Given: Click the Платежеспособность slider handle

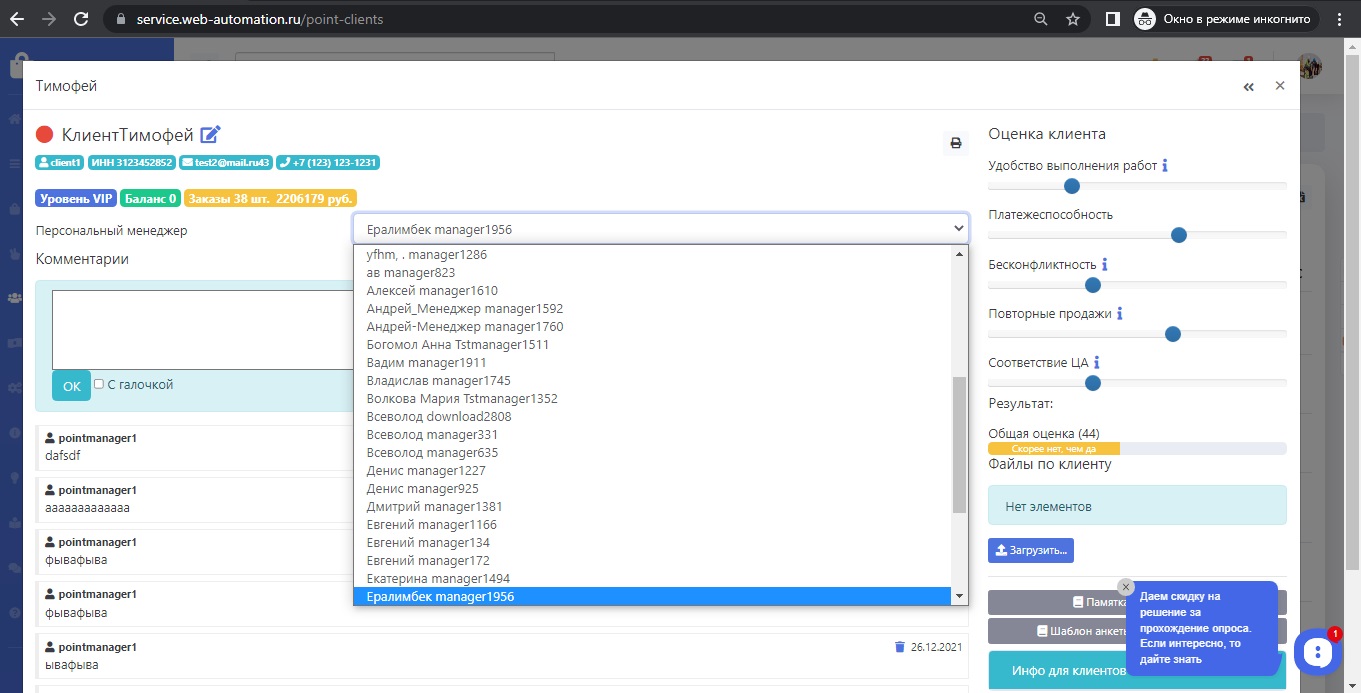Looking at the screenshot, I should (x=1178, y=235).
